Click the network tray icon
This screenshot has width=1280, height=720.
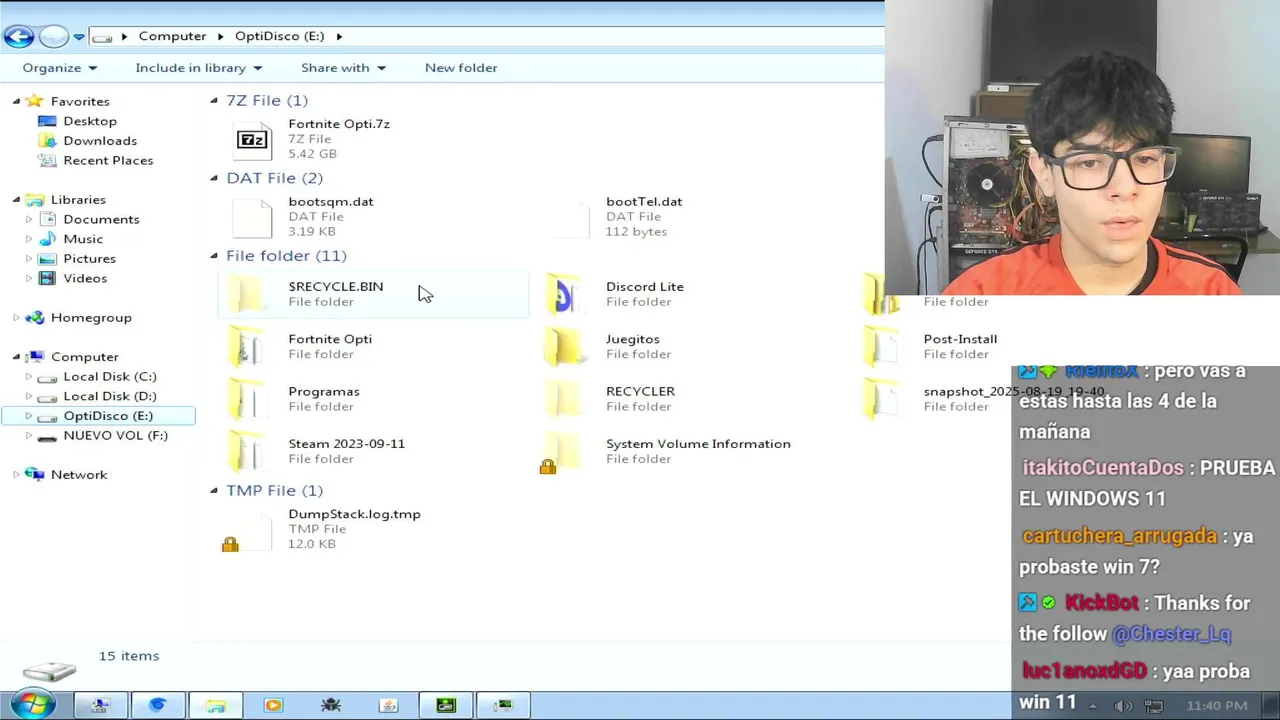pyautogui.click(x=1152, y=706)
